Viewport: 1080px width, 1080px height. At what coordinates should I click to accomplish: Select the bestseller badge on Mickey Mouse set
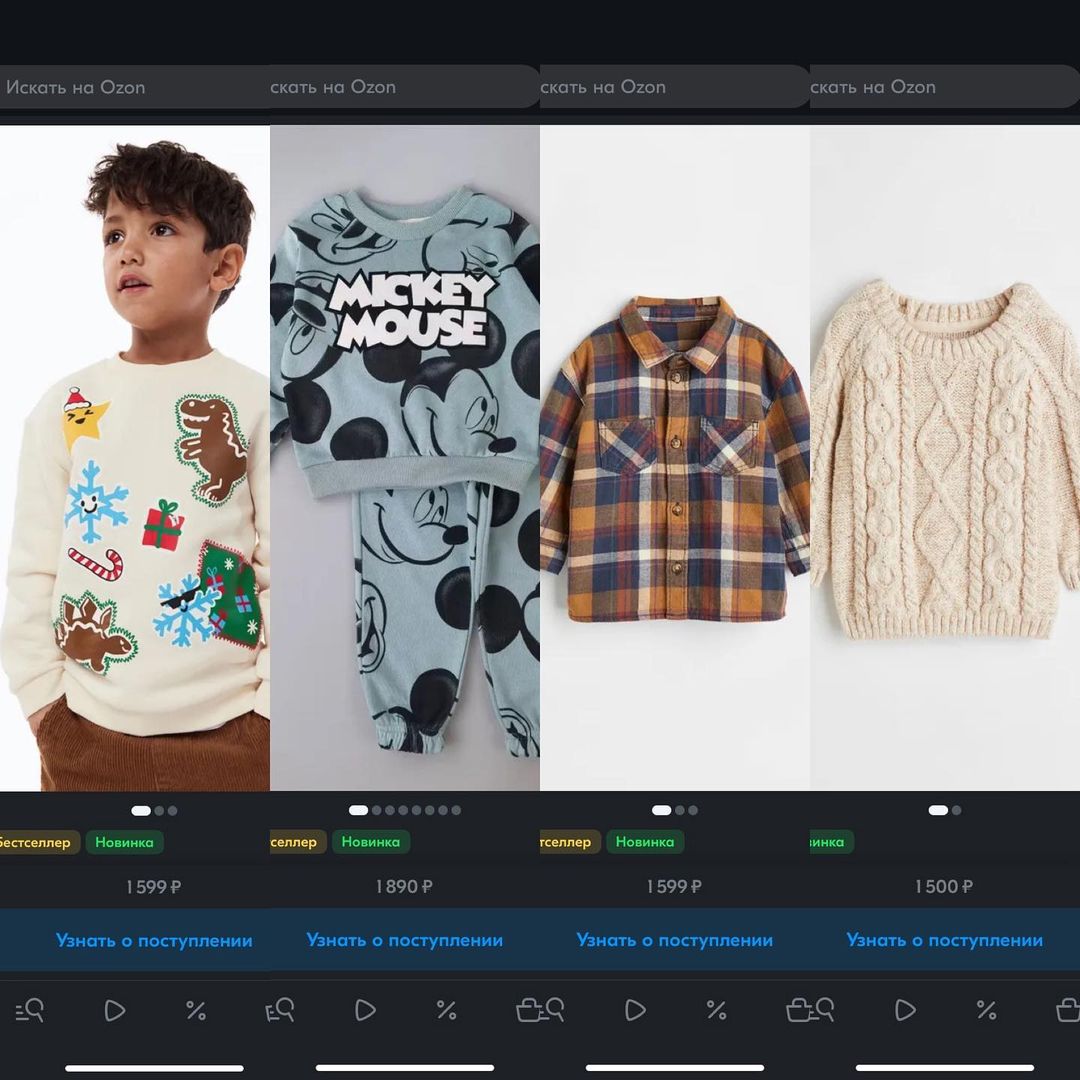pos(298,842)
